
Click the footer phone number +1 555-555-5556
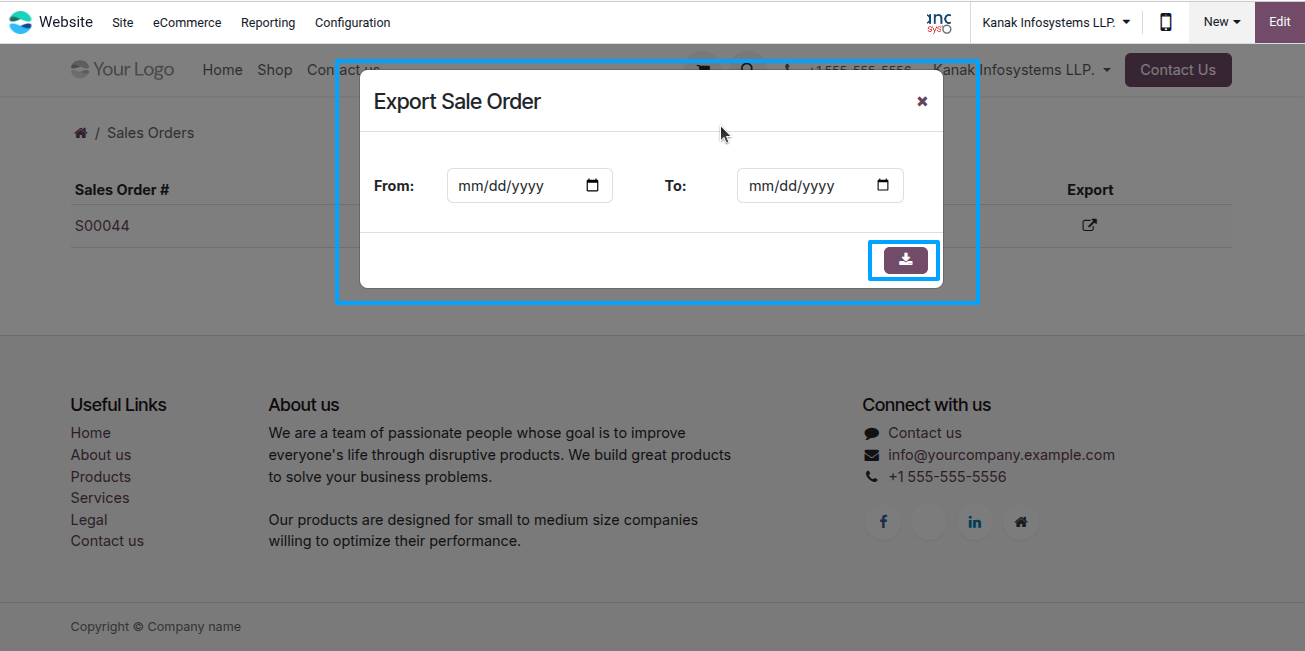pos(947,477)
